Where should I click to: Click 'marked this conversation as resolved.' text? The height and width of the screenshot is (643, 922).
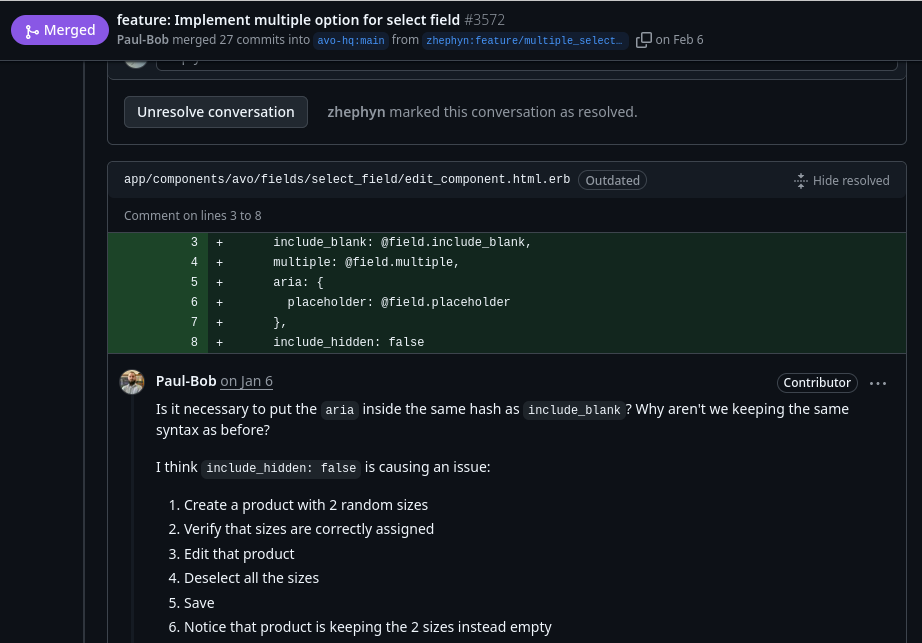coord(513,112)
